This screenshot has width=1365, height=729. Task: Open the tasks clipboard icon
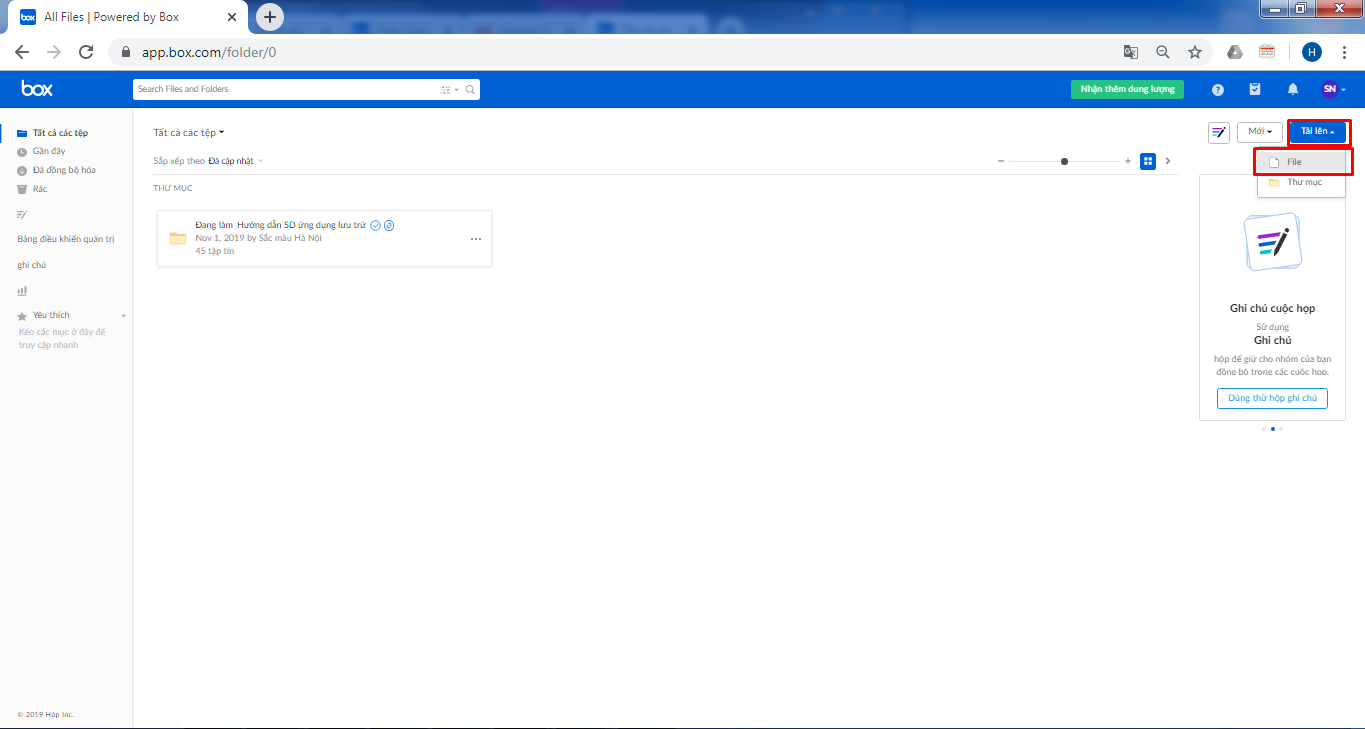tap(1255, 89)
